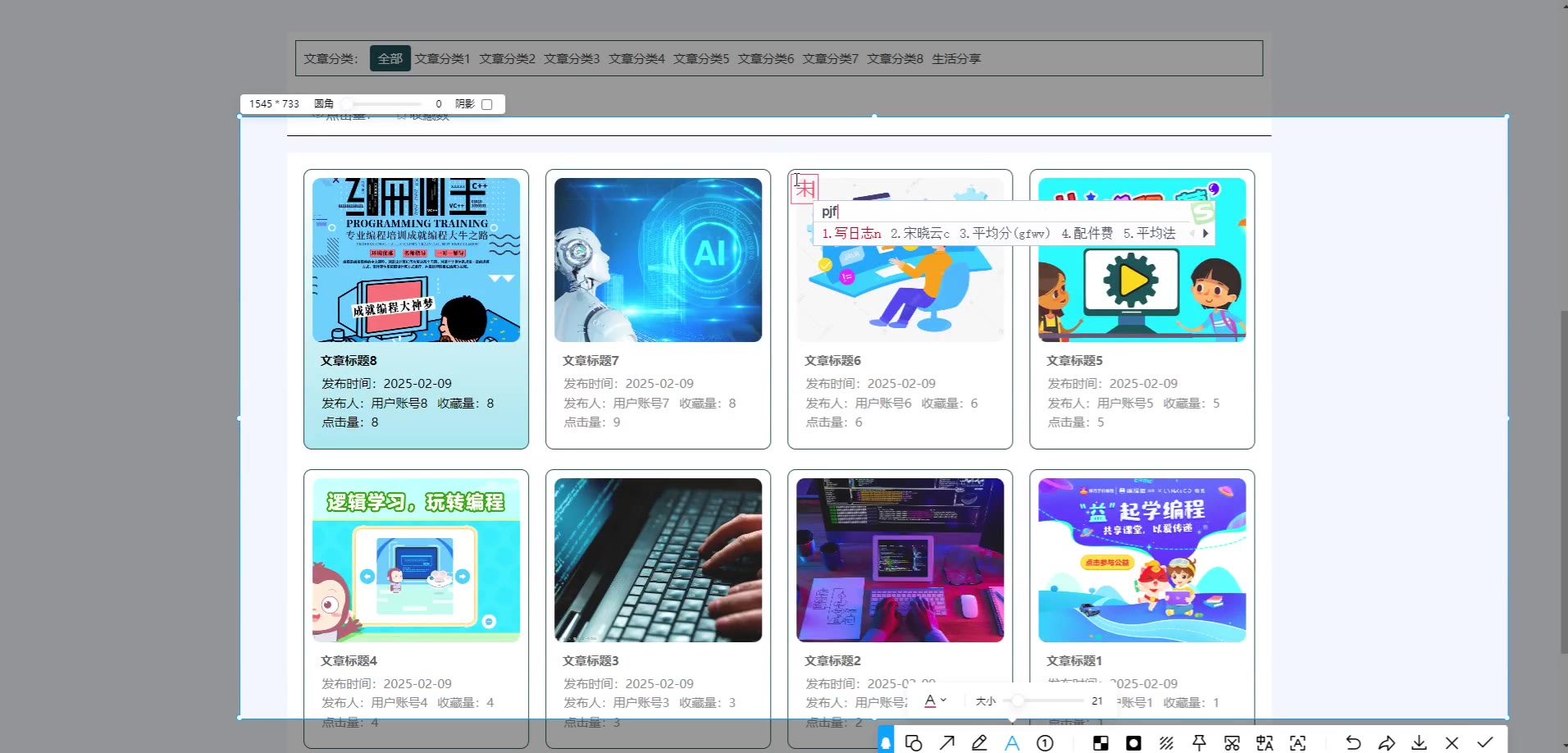Click the gear play-button cartoon thumbnail
Screen dimensions: 1568x753
coord(1142,260)
